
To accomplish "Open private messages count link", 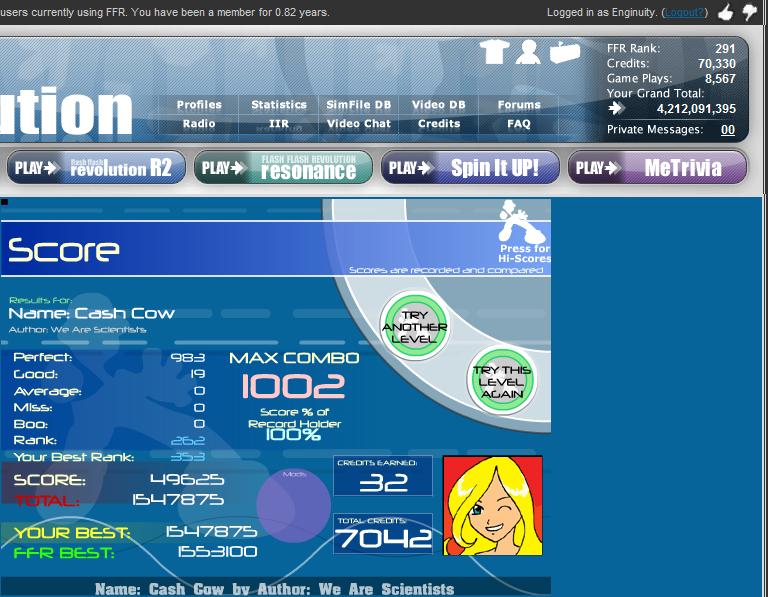I will click(728, 130).
